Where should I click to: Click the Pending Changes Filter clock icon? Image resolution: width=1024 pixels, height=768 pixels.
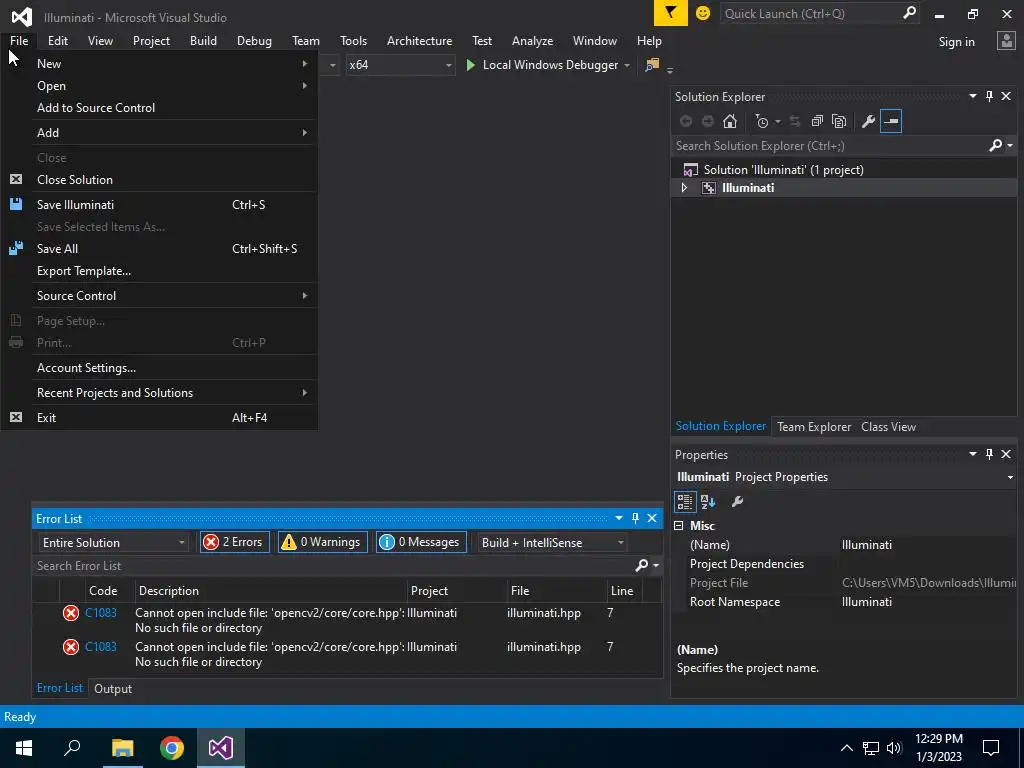(x=761, y=121)
